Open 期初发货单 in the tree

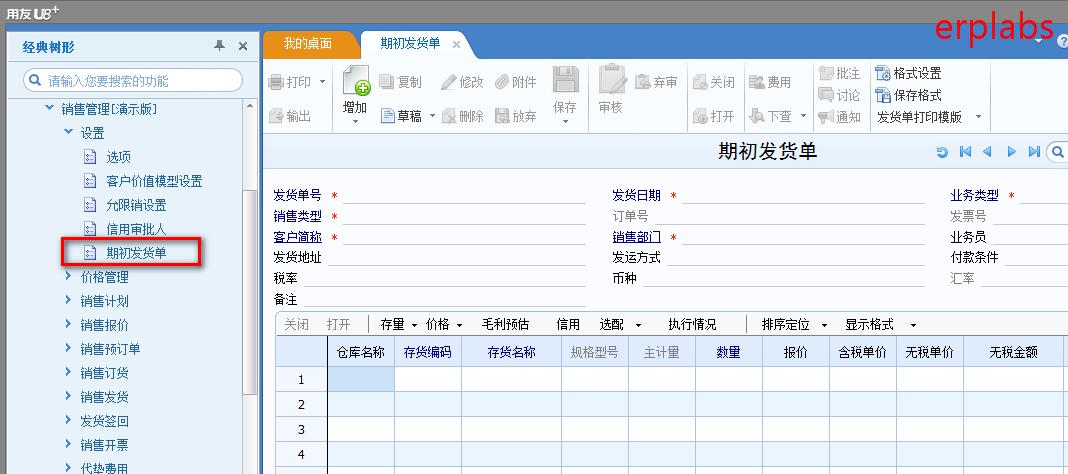[136, 253]
